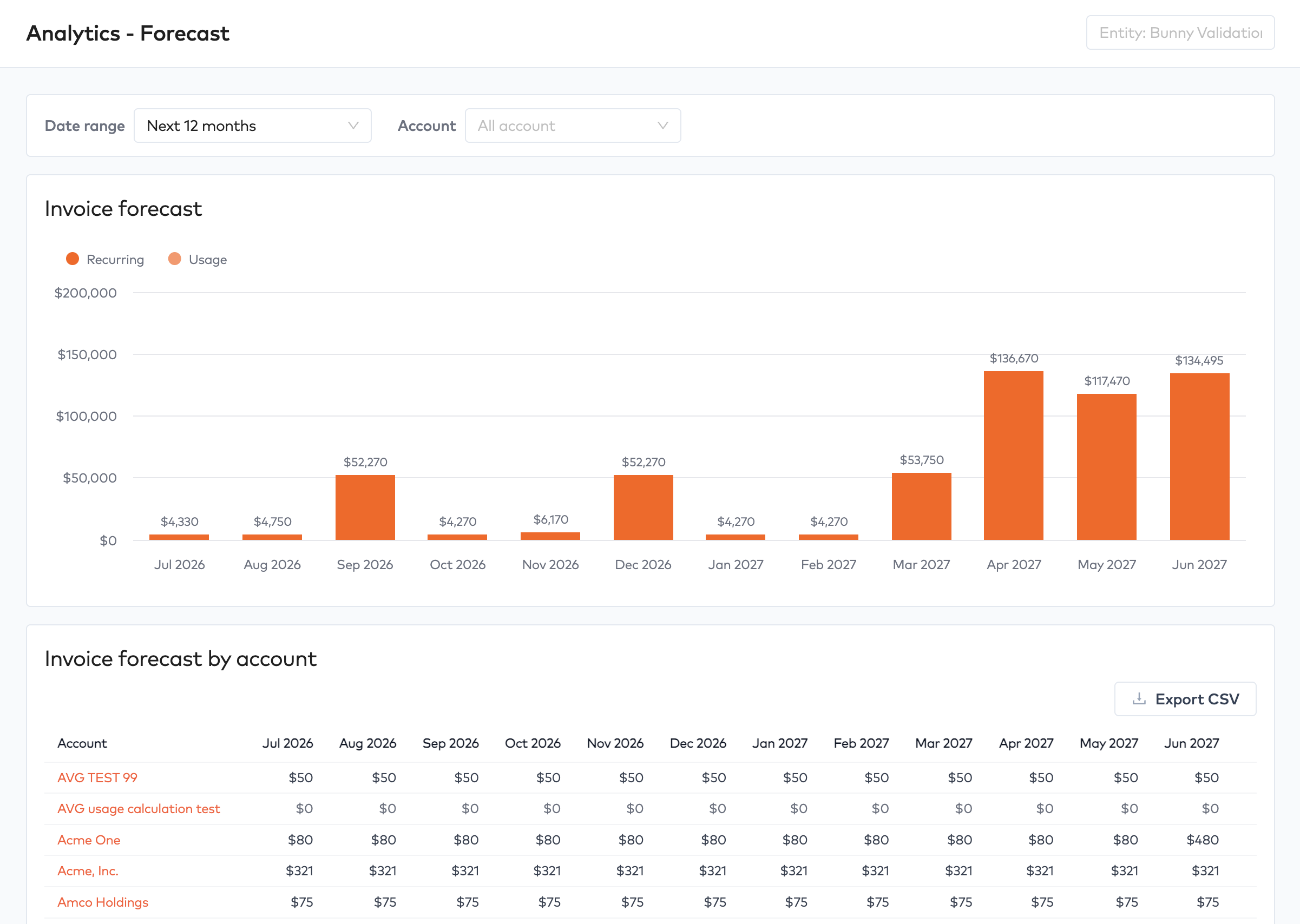Click the Analytics - Forecast page title

tap(128, 33)
